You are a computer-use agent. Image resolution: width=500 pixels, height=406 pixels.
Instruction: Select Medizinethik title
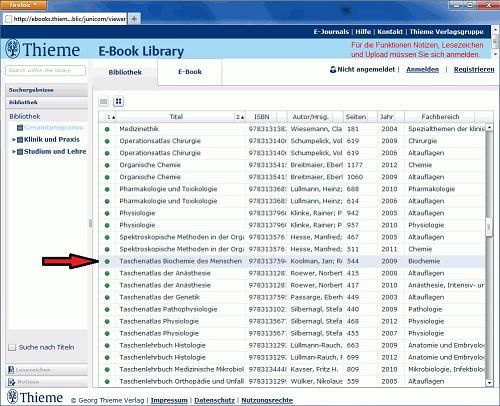pyautogui.click(x=139, y=129)
